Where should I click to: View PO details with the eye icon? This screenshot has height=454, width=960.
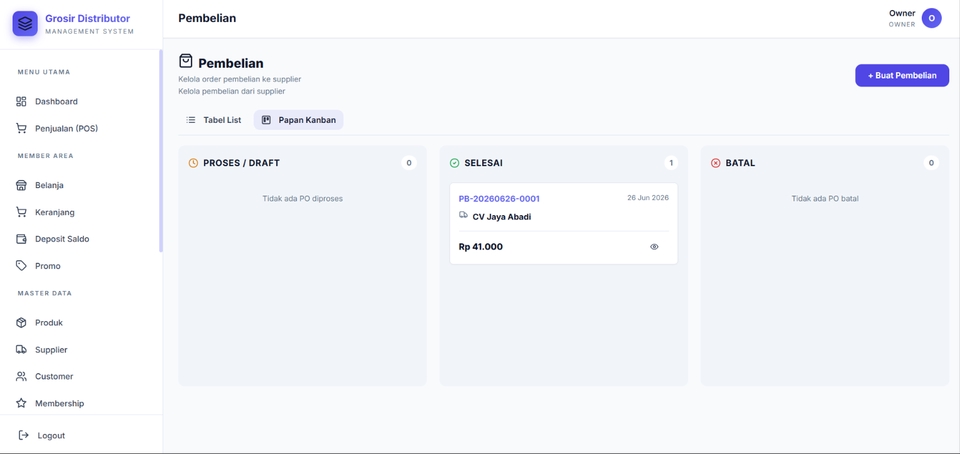tap(654, 247)
